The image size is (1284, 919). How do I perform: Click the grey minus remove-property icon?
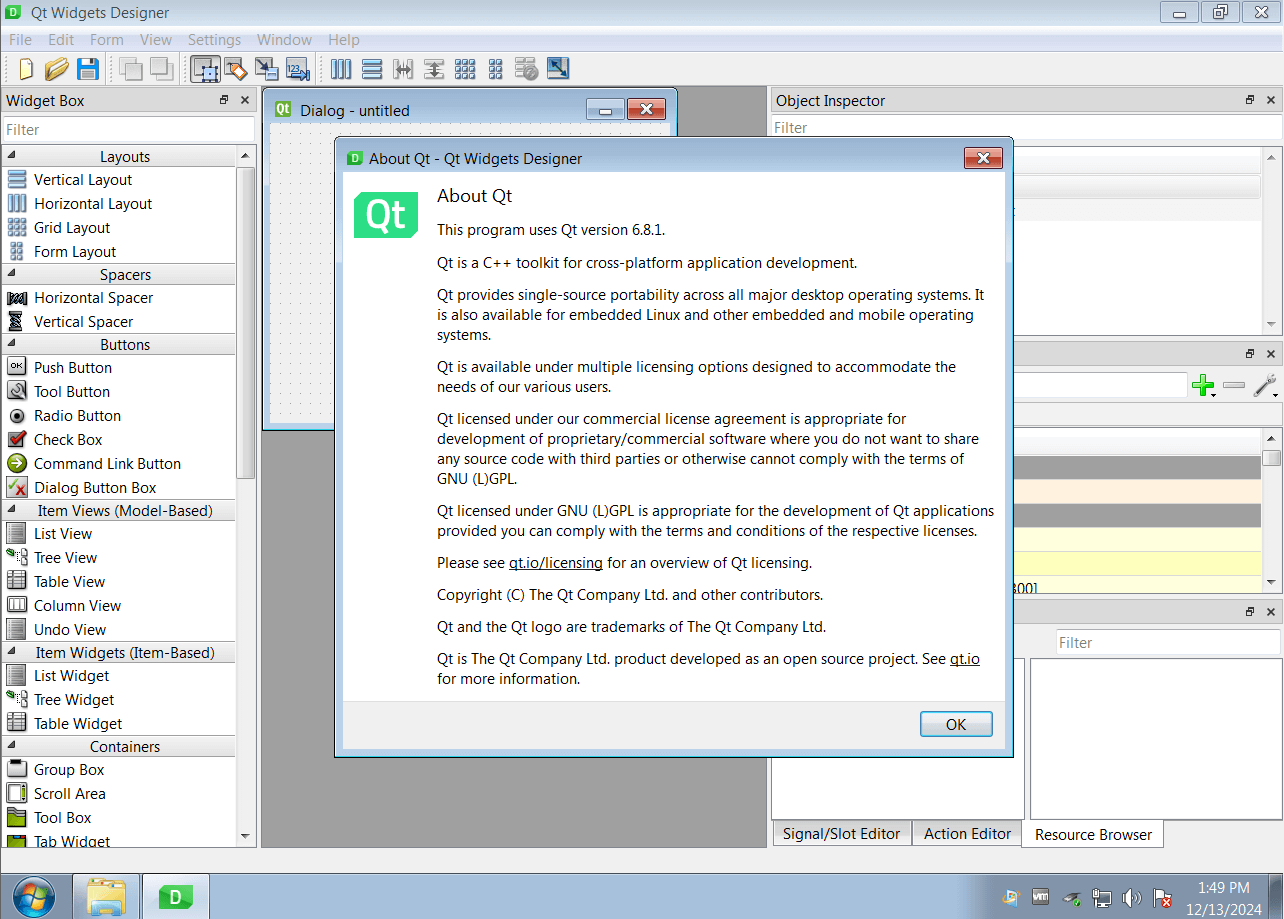point(1234,386)
